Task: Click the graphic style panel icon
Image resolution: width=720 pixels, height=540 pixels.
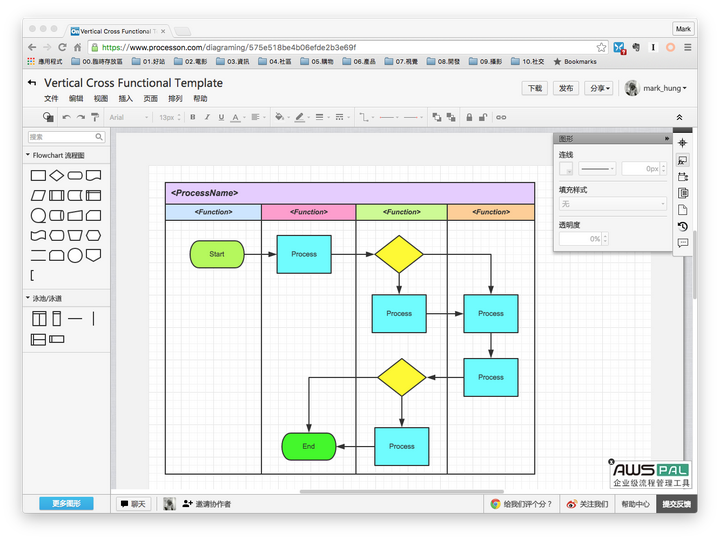Action: [x=683, y=160]
